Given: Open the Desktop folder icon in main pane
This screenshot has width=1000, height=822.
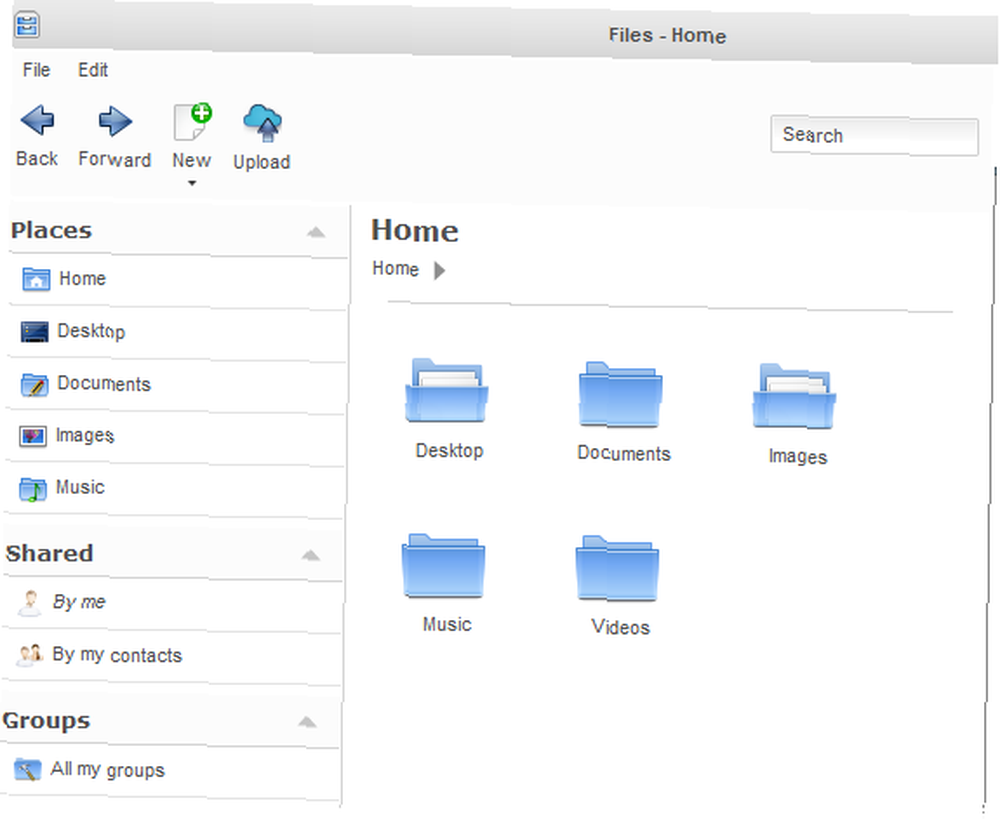Looking at the screenshot, I should (x=447, y=391).
